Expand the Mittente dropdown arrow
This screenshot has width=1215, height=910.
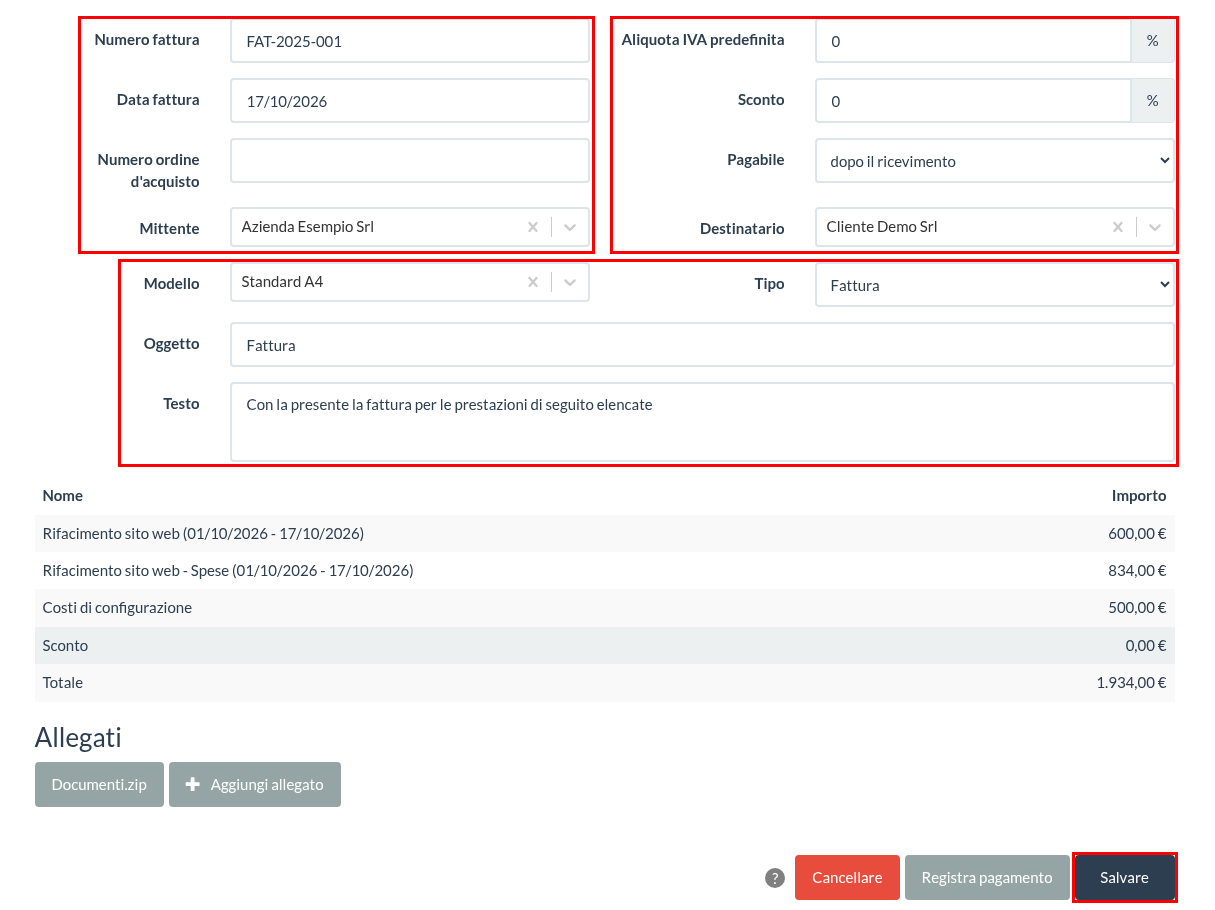(570, 227)
